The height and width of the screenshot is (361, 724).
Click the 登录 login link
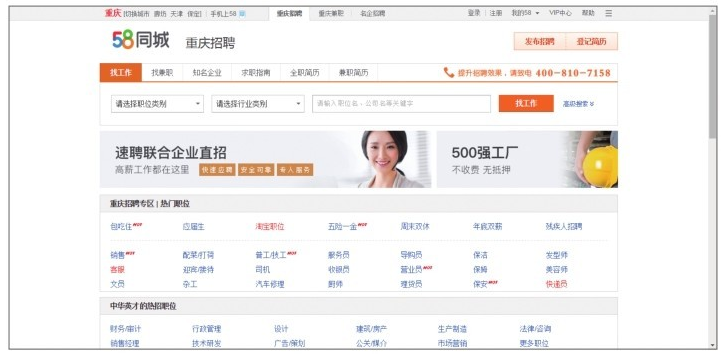click(474, 13)
